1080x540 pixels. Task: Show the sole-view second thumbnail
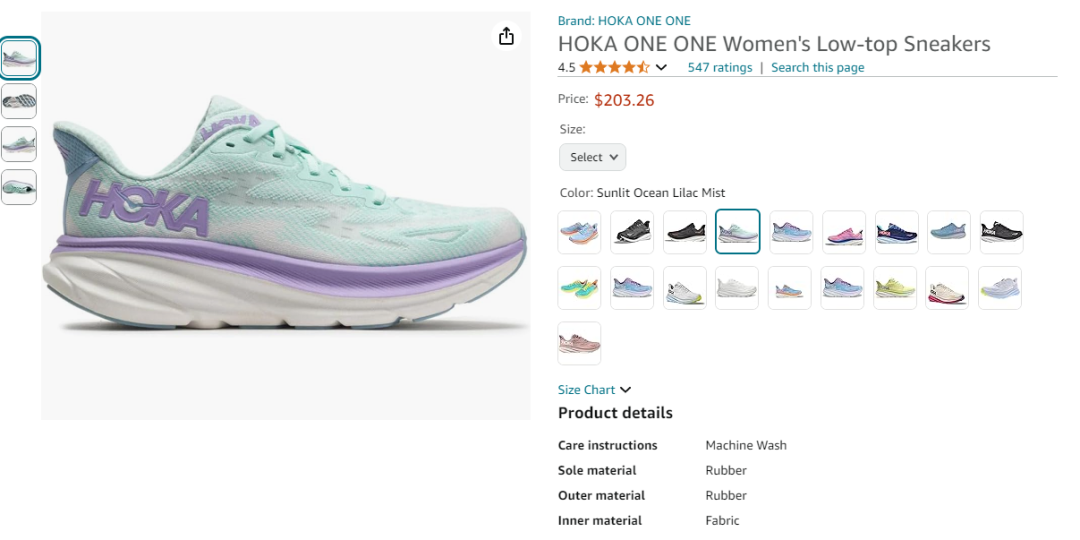coord(19,101)
